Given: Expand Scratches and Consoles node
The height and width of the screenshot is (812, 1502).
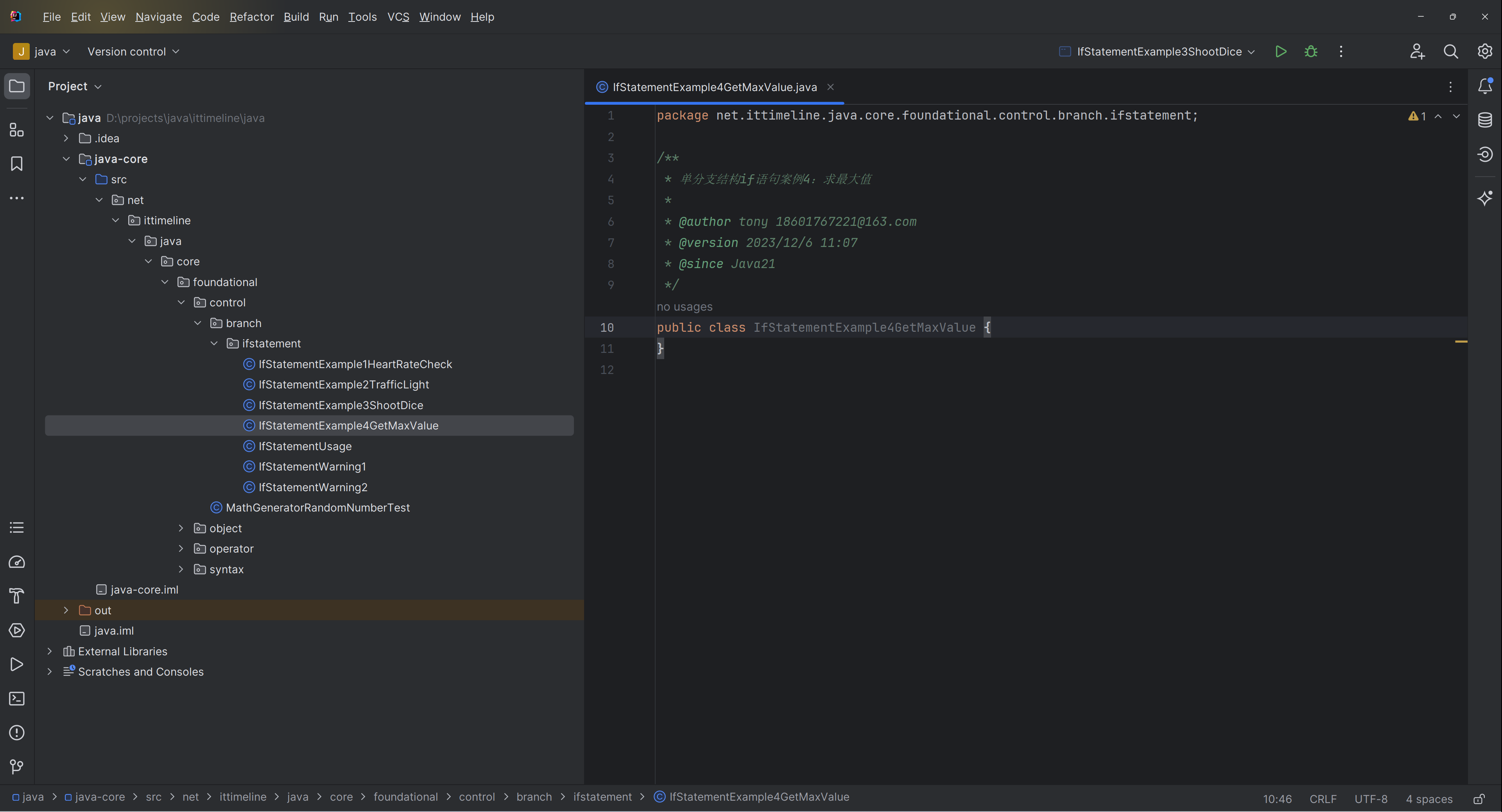Looking at the screenshot, I should tap(50, 672).
